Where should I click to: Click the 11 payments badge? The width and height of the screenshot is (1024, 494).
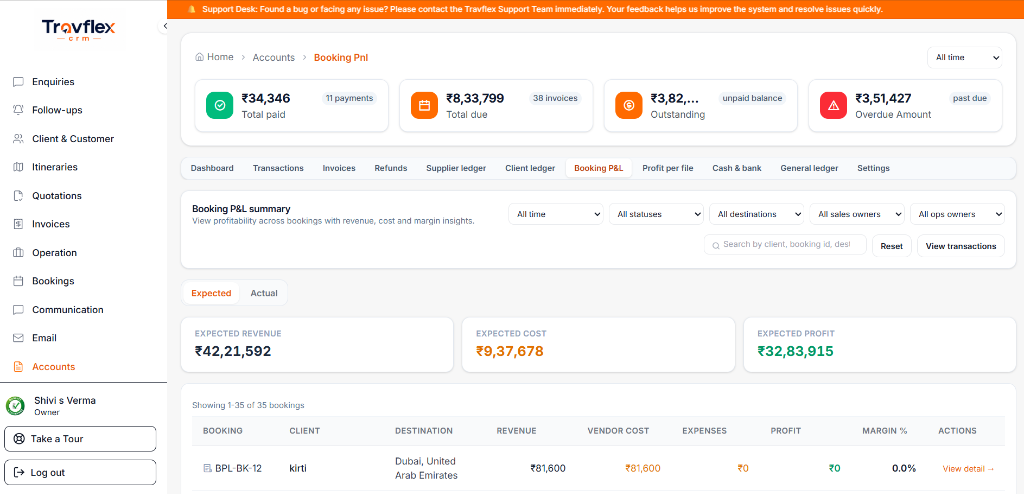point(349,98)
